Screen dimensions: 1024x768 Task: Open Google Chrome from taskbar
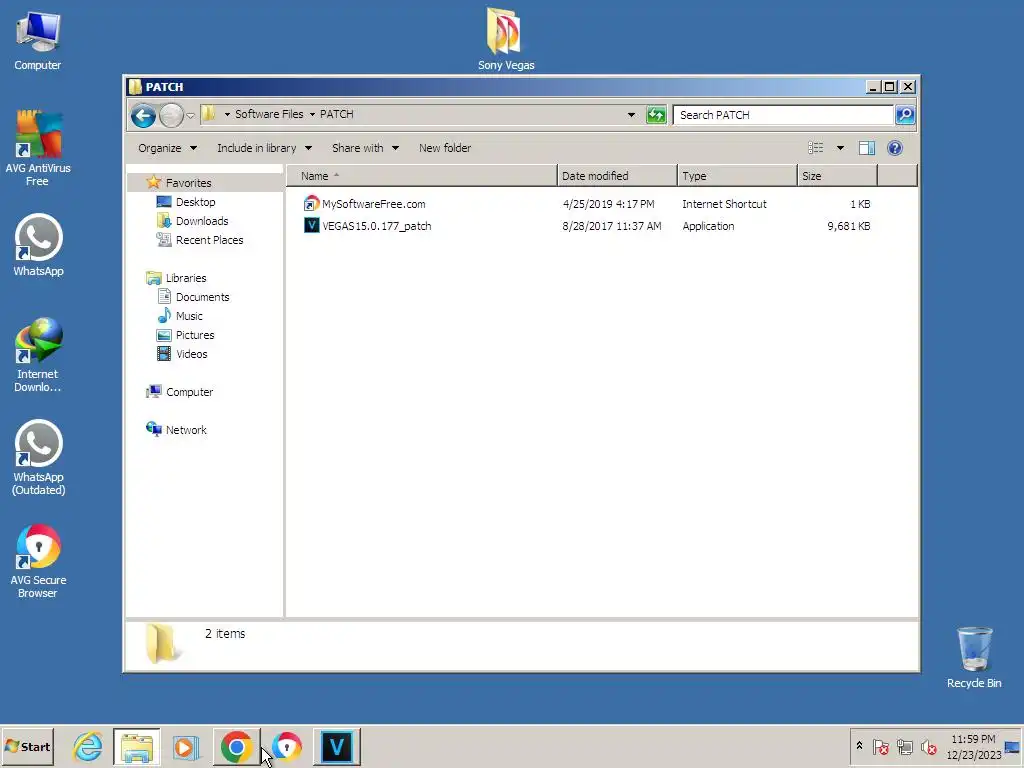(x=236, y=746)
